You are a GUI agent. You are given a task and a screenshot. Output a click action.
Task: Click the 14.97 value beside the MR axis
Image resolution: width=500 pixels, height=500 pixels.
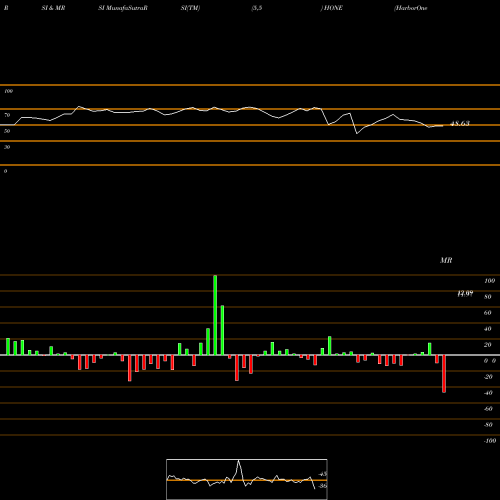click(465, 294)
